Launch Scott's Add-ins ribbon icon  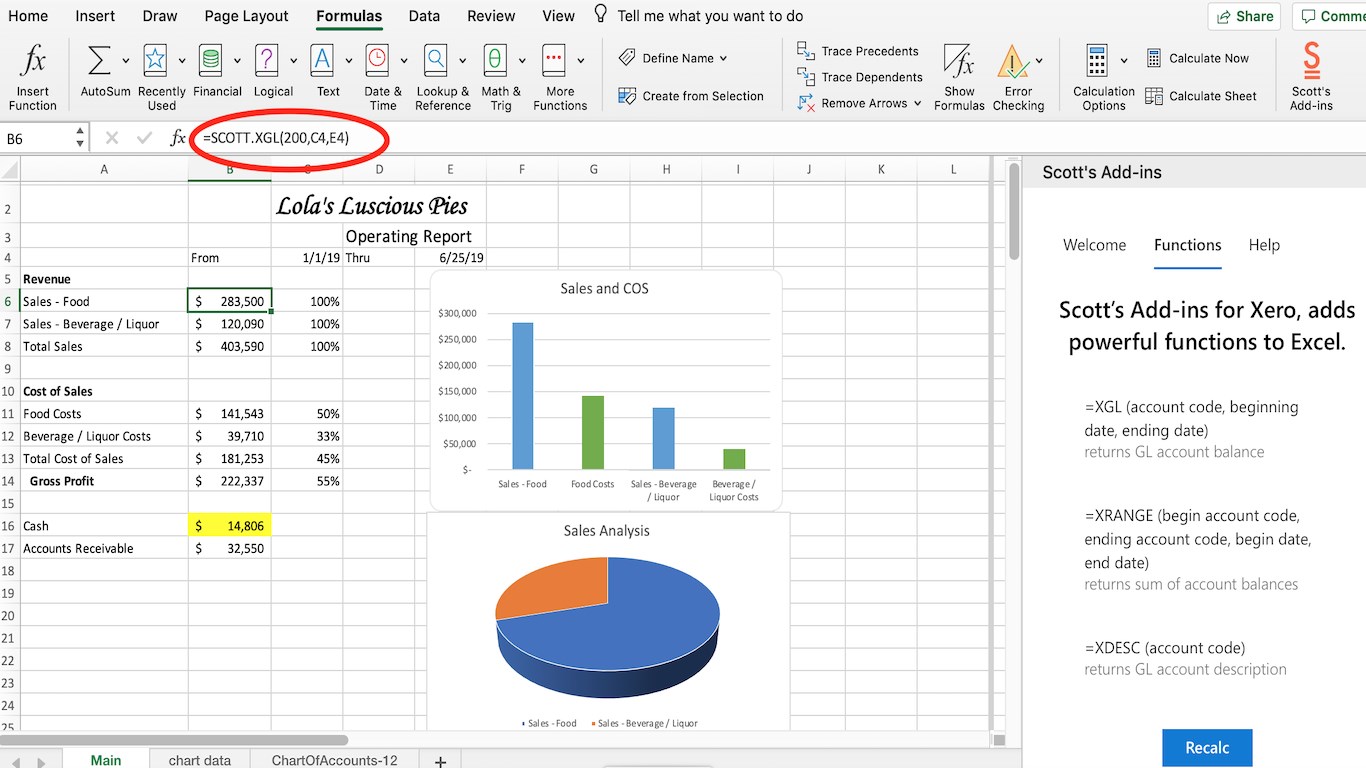(x=1311, y=61)
